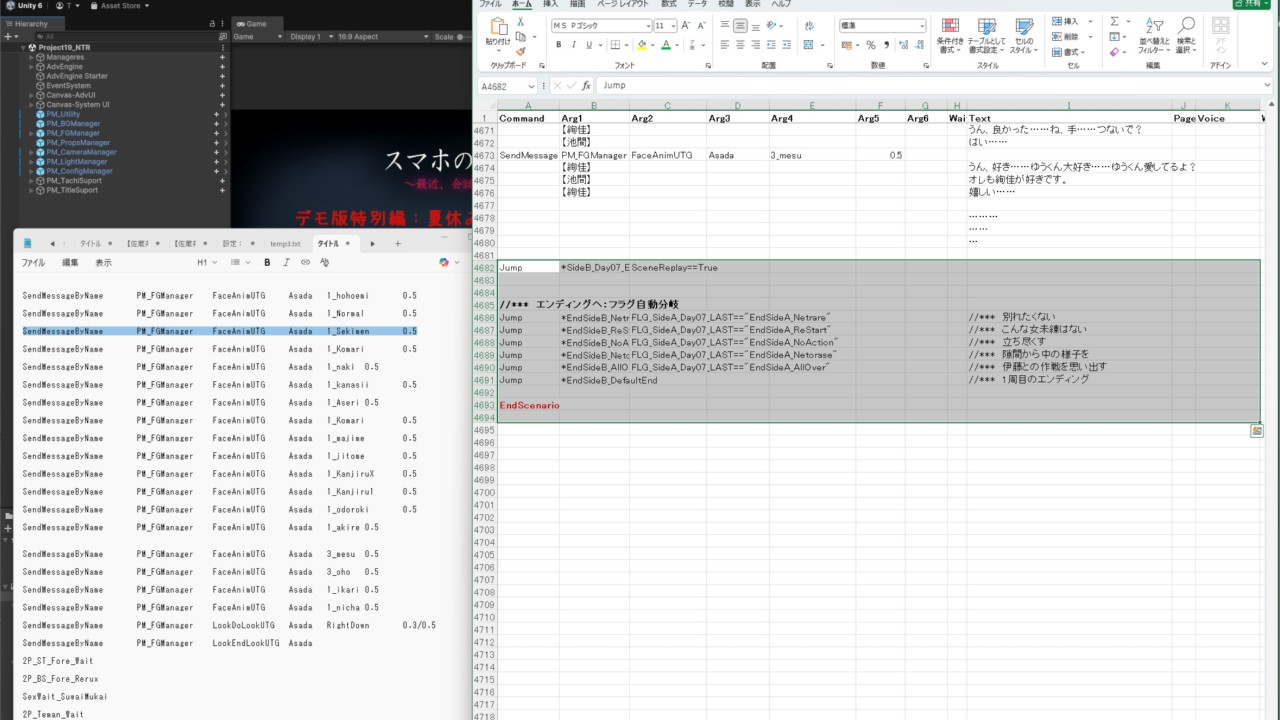Toggle bold in Excel ribbon
Image resolution: width=1280 pixels, height=720 pixels.
pos(559,45)
